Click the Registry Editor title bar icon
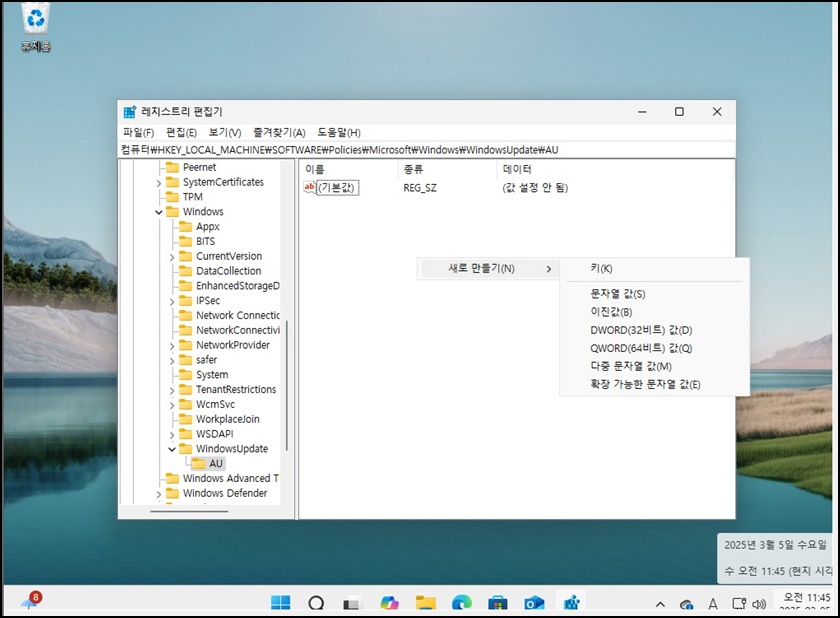 [130, 112]
